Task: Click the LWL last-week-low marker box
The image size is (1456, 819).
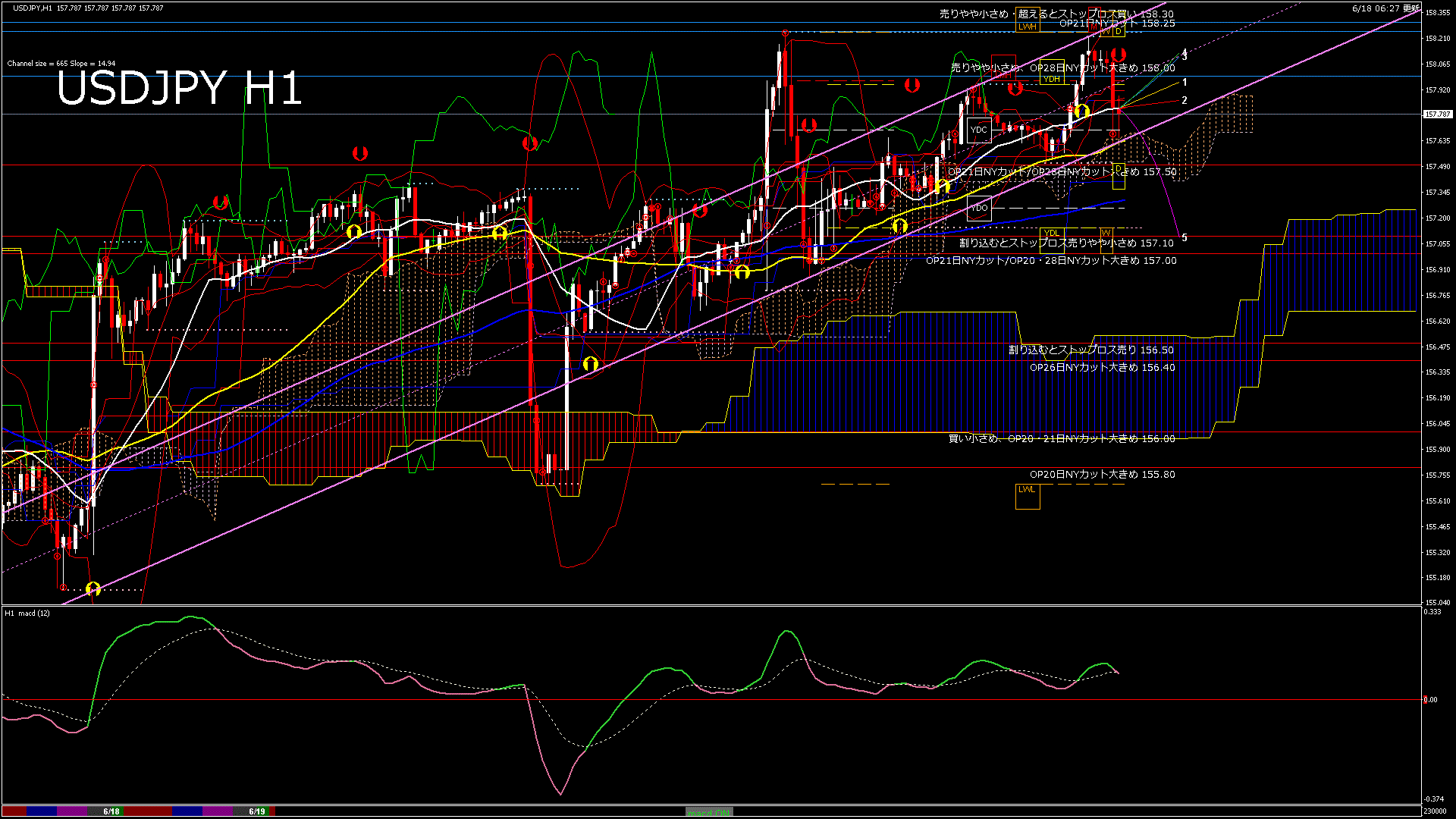Action: [1028, 496]
